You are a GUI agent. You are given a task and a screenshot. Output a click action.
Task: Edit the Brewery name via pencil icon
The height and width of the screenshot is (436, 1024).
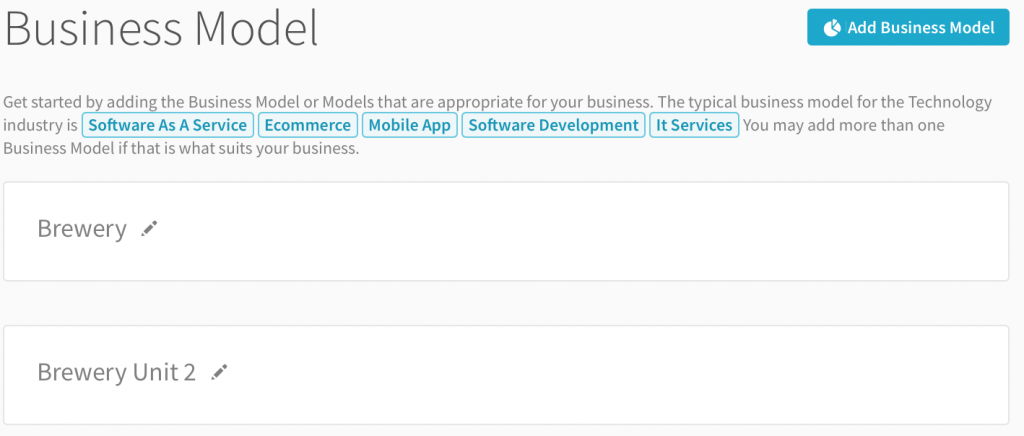pos(150,228)
